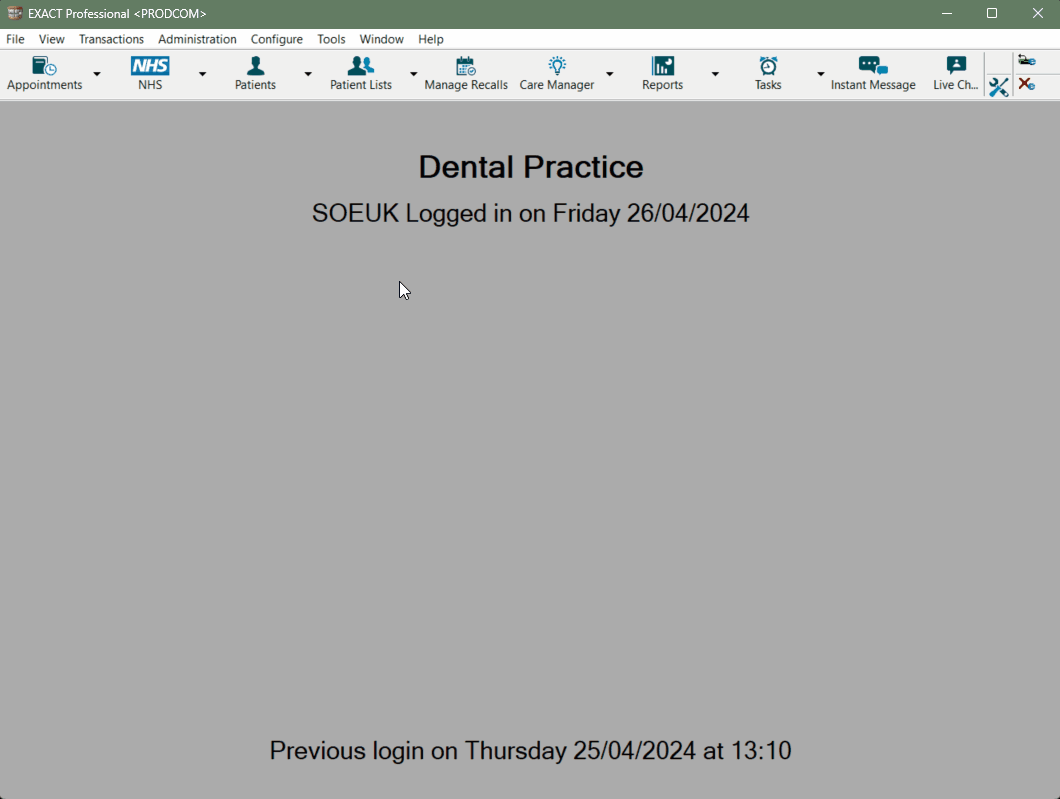Viewport: 1060px width, 799px height.
Task: Open the Care Manager tool
Action: point(556,72)
